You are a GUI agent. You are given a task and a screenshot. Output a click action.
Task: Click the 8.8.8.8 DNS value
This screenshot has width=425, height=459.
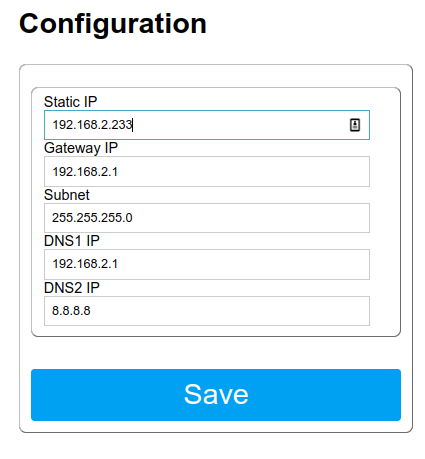point(71,311)
